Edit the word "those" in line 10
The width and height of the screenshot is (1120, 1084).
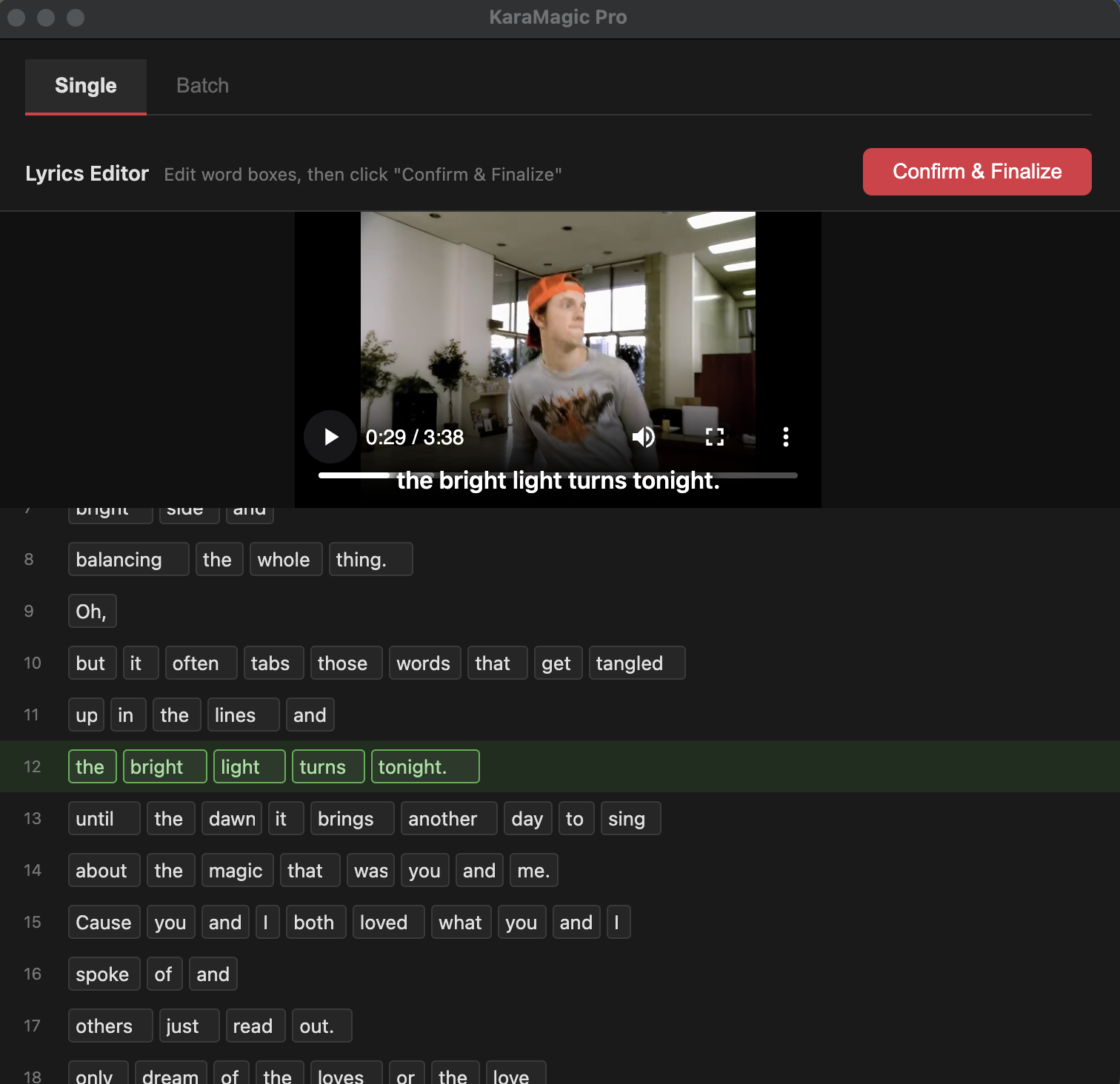[347, 663]
